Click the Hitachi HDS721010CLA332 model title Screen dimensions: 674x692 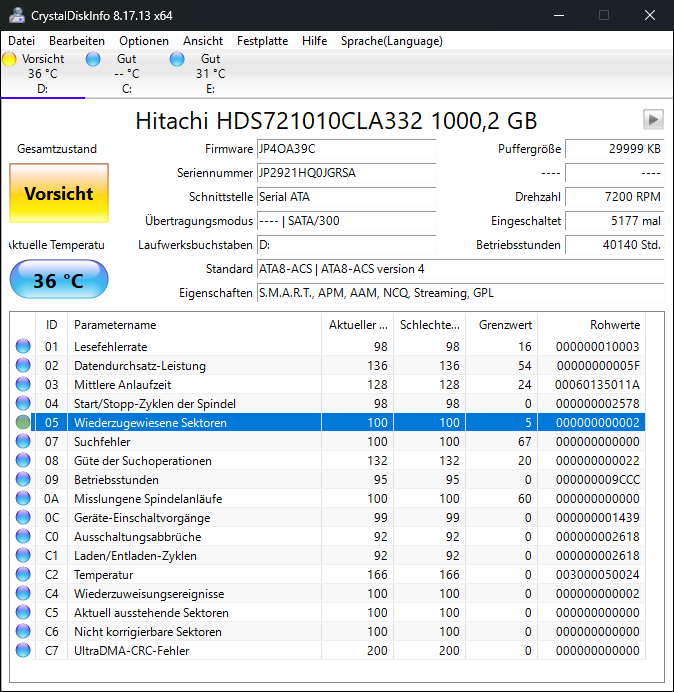(336, 120)
